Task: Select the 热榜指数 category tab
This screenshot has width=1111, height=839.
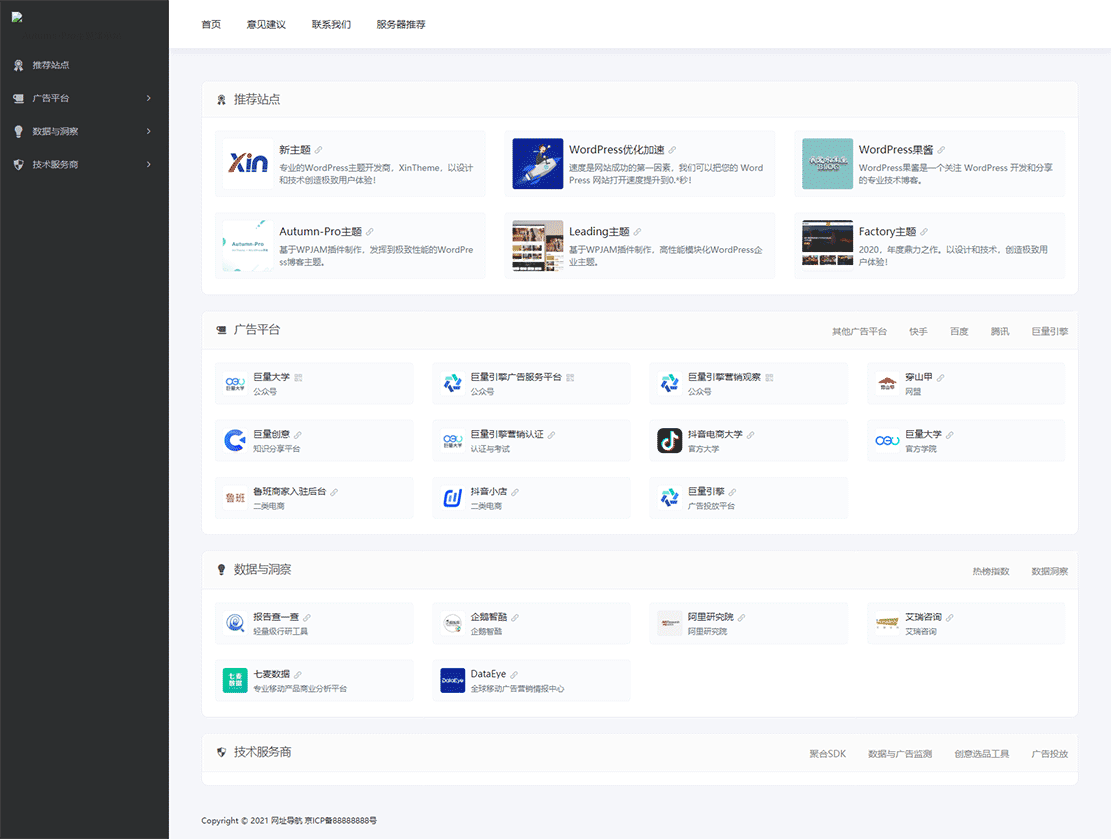Action: click(990, 571)
